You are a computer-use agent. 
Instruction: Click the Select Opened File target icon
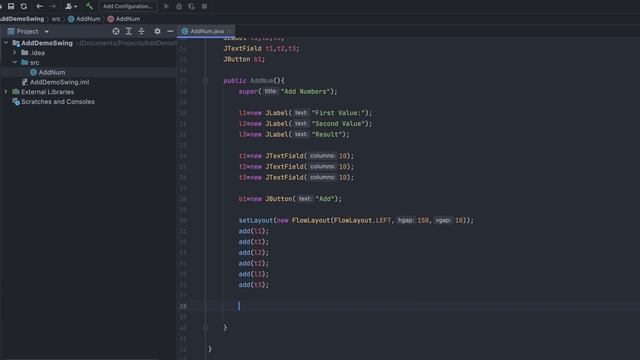[116, 31]
